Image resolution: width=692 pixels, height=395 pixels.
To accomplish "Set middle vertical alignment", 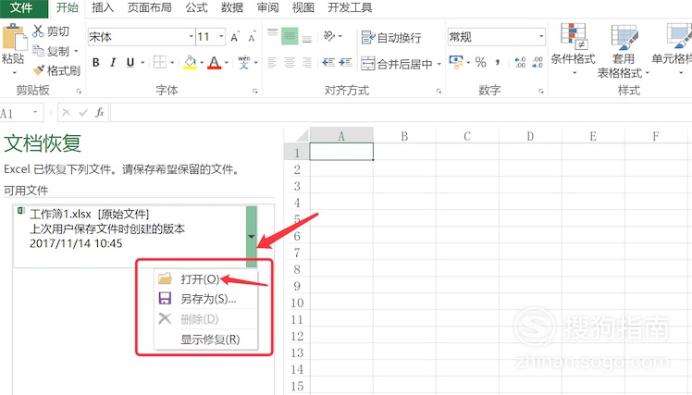I will (290, 36).
